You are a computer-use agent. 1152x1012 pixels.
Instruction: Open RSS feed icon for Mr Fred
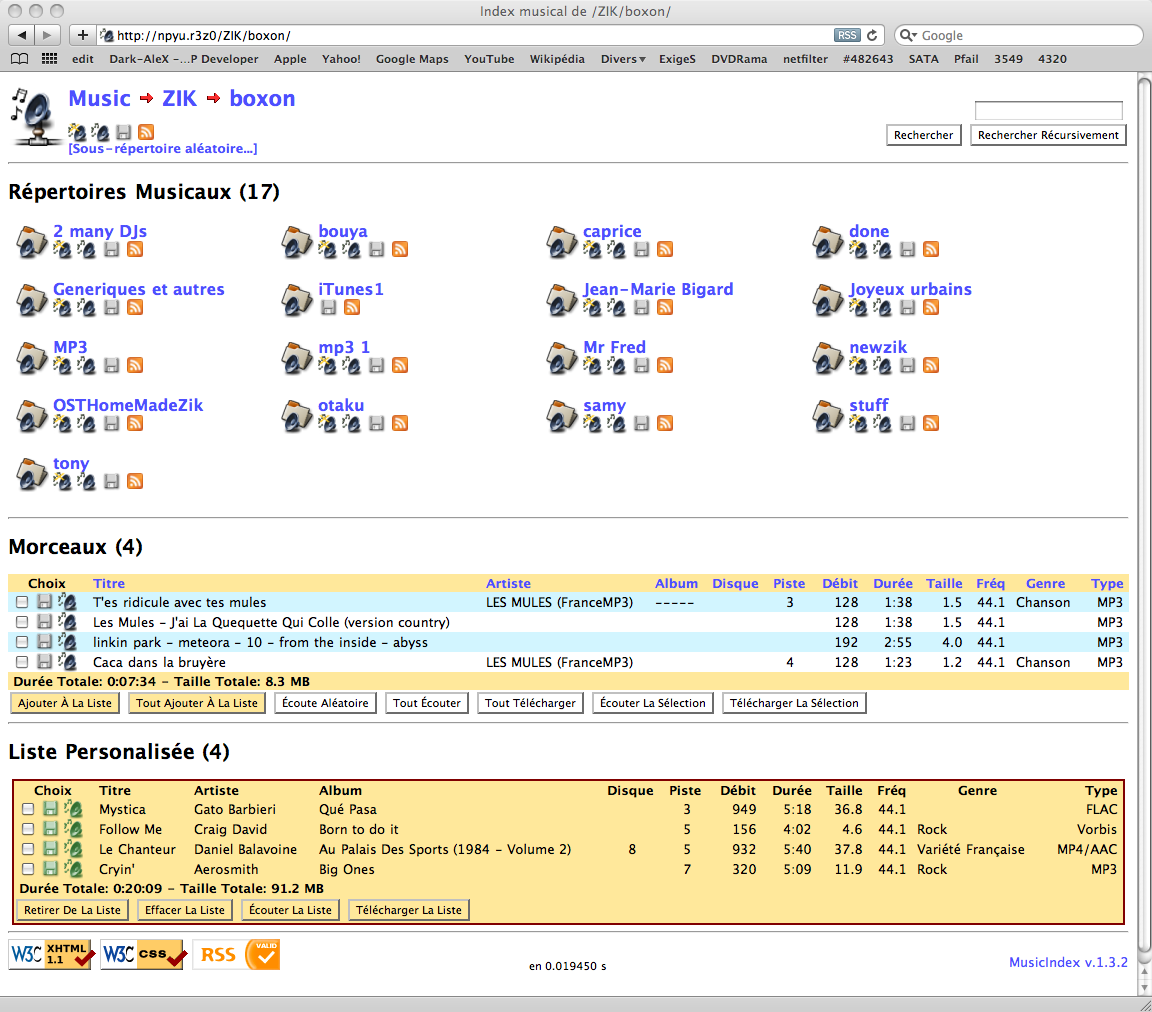[x=665, y=365]
